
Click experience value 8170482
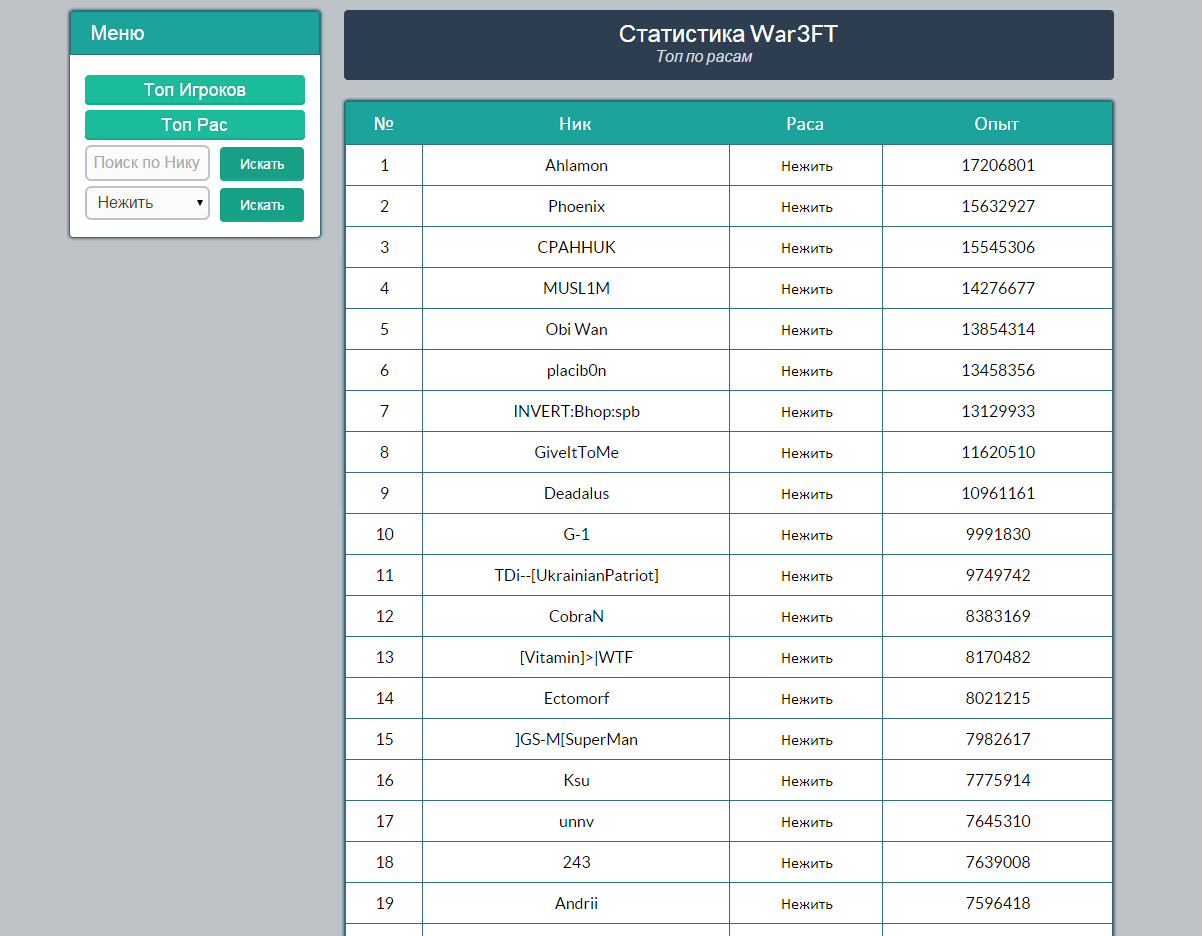[x=998, y=658]
